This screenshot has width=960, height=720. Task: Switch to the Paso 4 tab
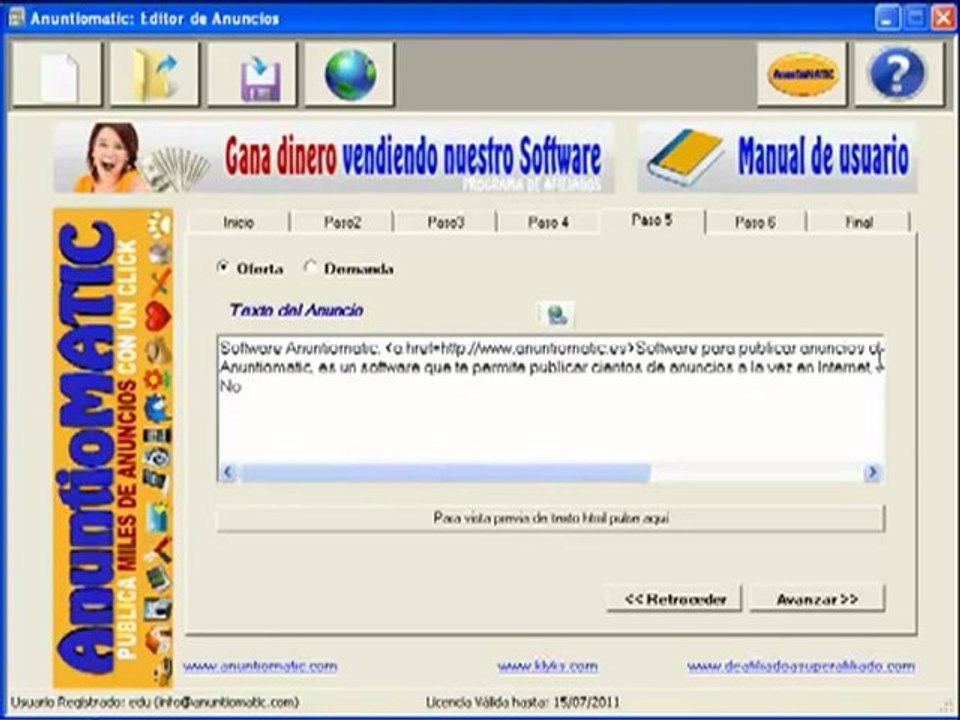coord(549,222)
